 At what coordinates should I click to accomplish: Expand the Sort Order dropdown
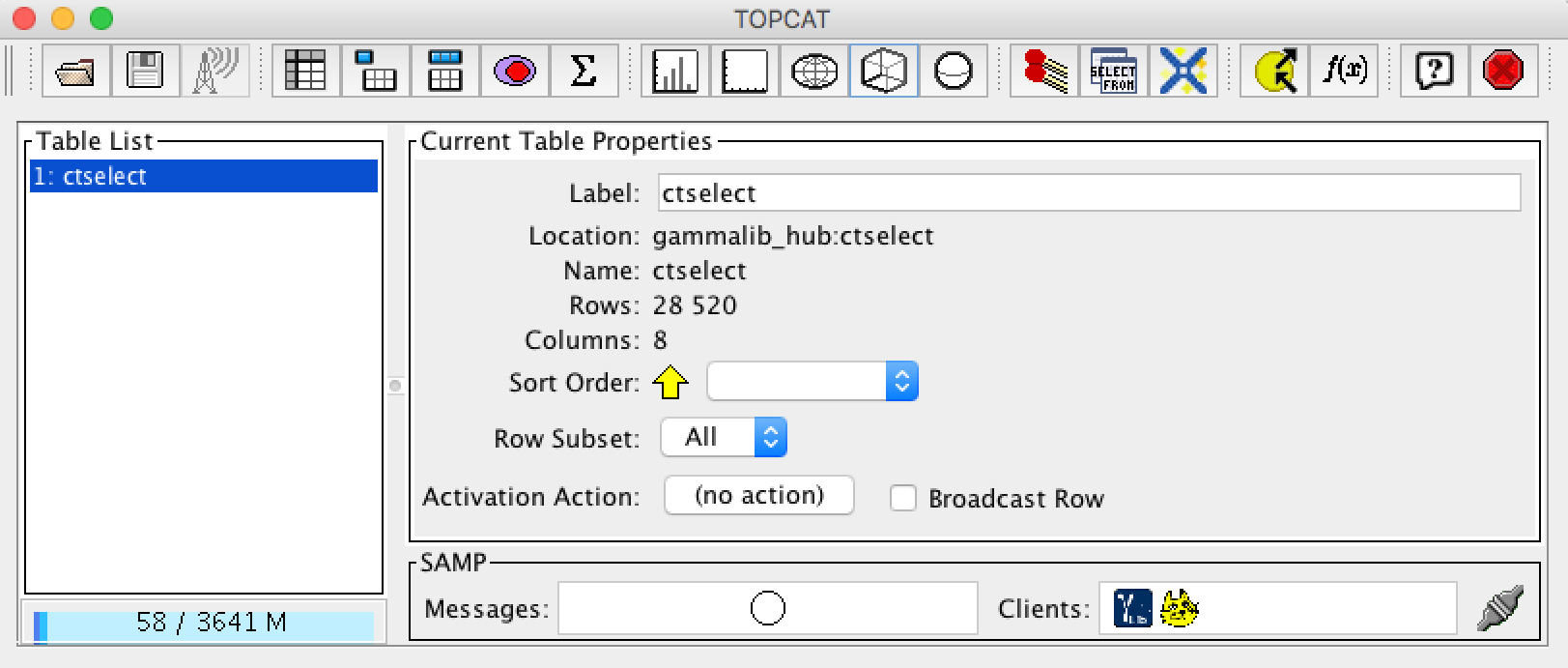pos(812,382)
